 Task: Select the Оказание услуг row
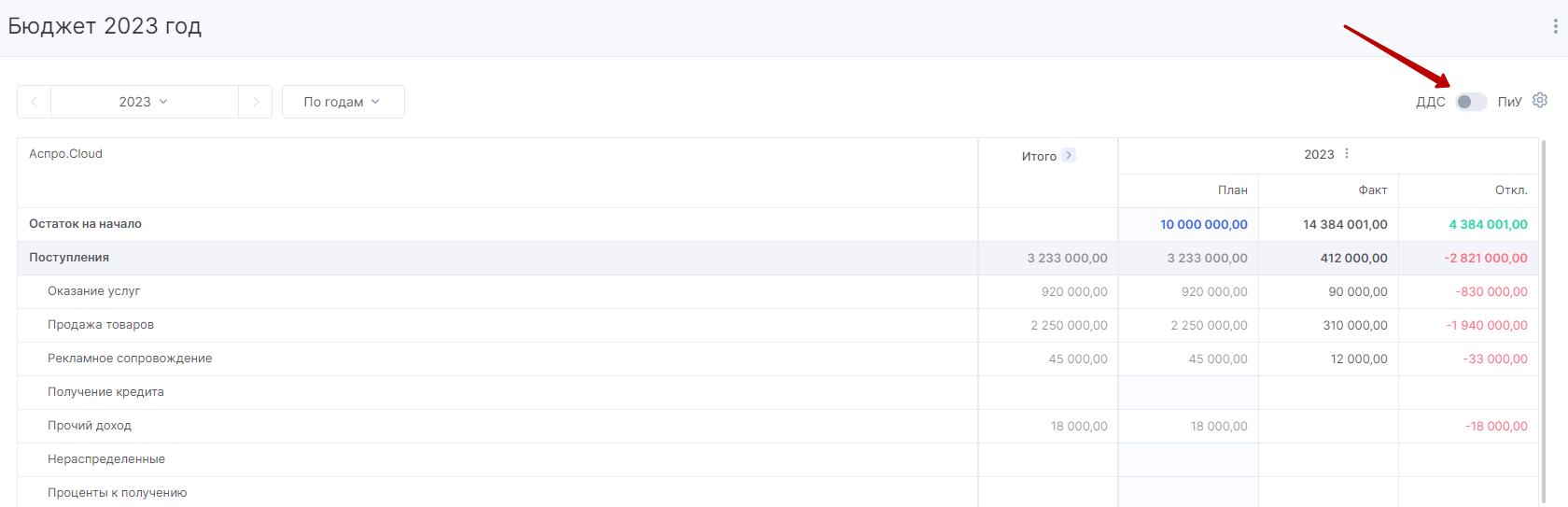(777, 291)
